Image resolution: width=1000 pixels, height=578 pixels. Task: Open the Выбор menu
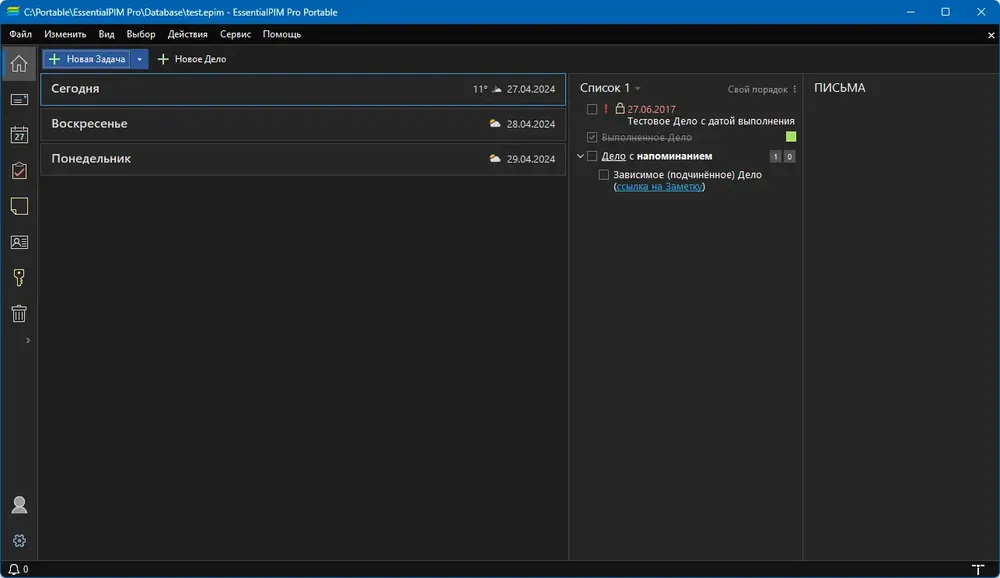click(x=141, y=34)
